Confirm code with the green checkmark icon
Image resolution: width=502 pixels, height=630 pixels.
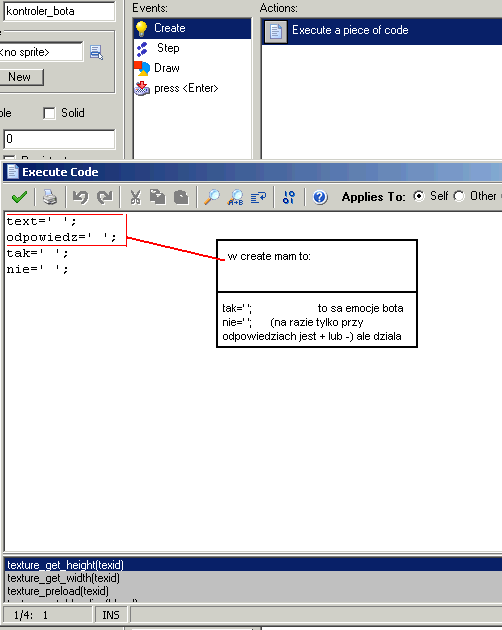(x=19, y=197)
